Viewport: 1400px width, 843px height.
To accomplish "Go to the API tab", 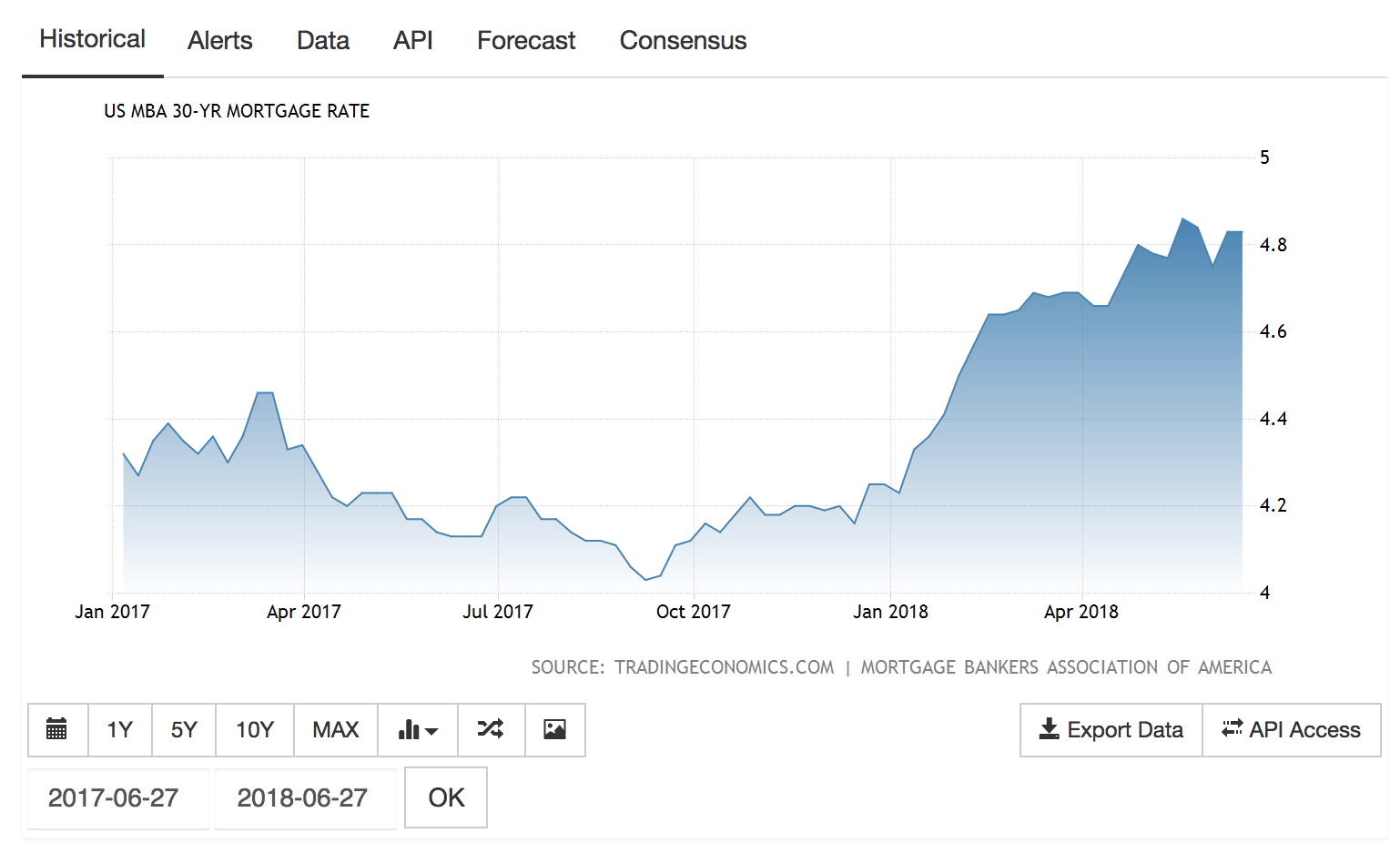I will point(412,41).
